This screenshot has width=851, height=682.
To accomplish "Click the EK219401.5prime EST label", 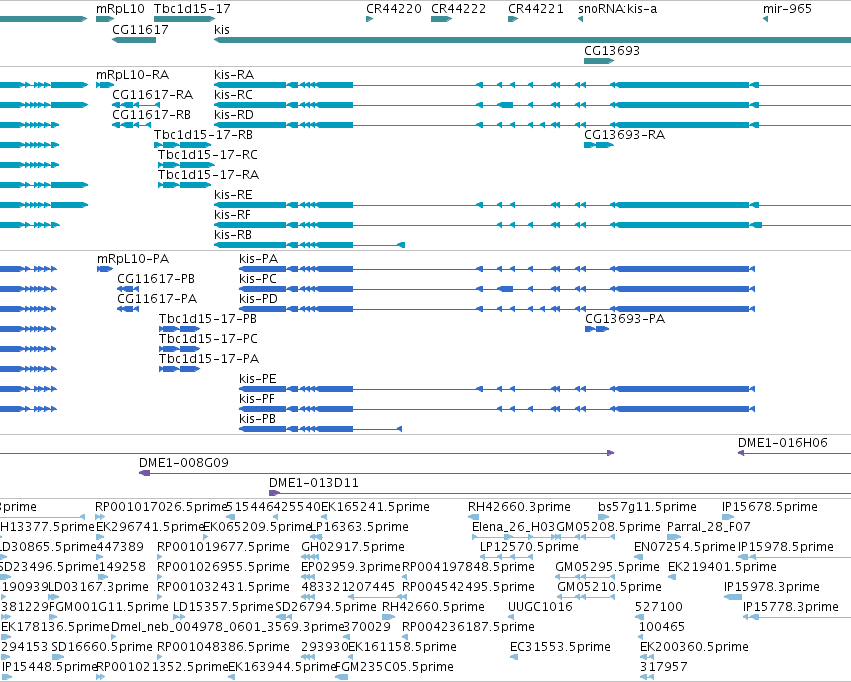I will point(722,566).
